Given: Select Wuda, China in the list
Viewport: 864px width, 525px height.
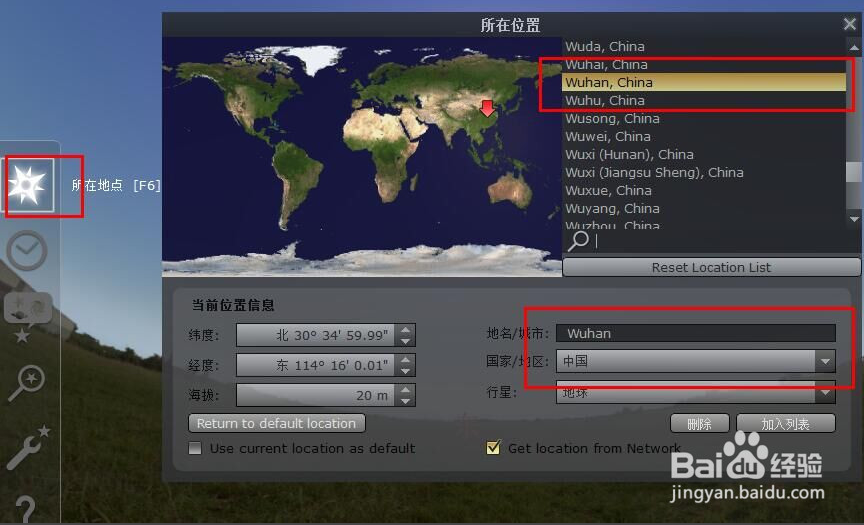Looking at the screenshot, I should click(x=704, y=46).
